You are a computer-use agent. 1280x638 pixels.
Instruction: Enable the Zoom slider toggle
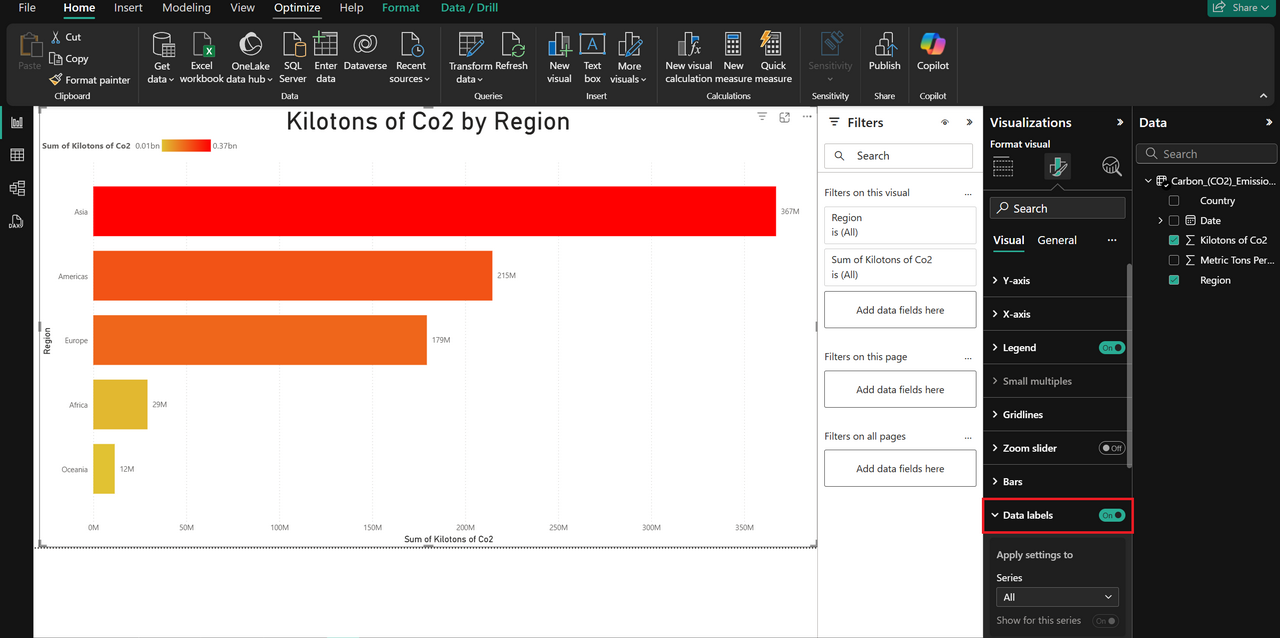click(1112, 448)
